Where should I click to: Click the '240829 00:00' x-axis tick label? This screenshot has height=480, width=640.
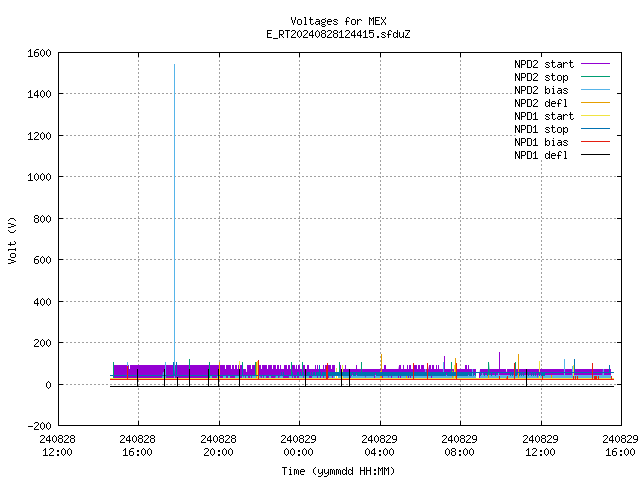(x=298, y=445)
